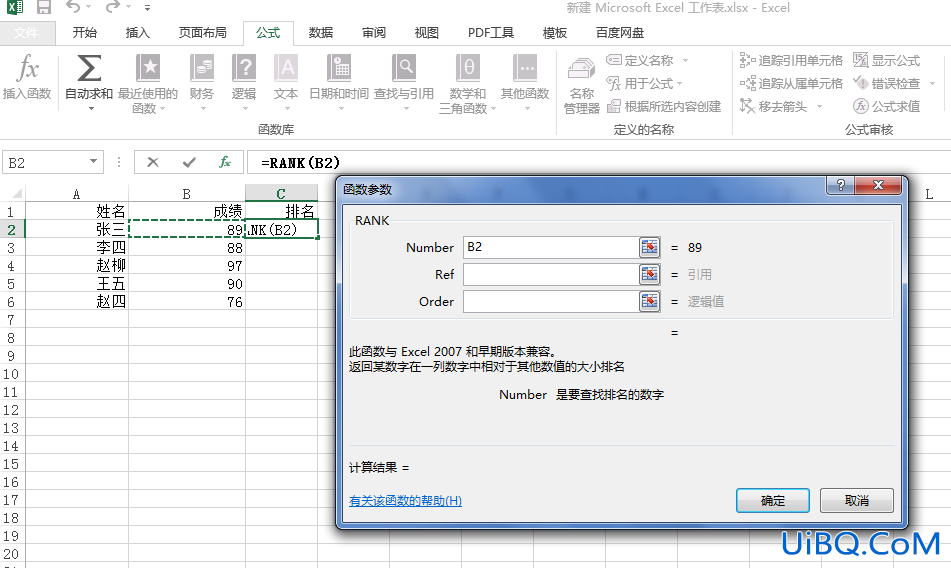
Task: Open the Recently Used functions icon
Action: pos(147,68)
